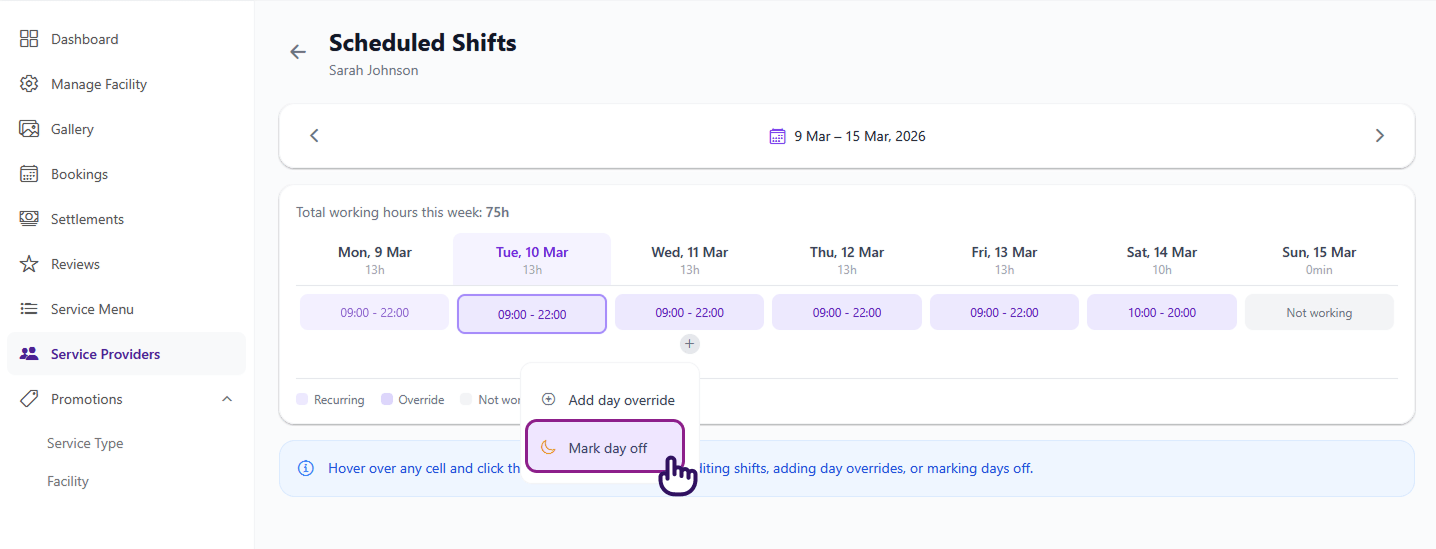The image size is (1436, 549).
Task: Click Saturday 10:00 - 20:00 shift cell
Action: pos(1161,312)
